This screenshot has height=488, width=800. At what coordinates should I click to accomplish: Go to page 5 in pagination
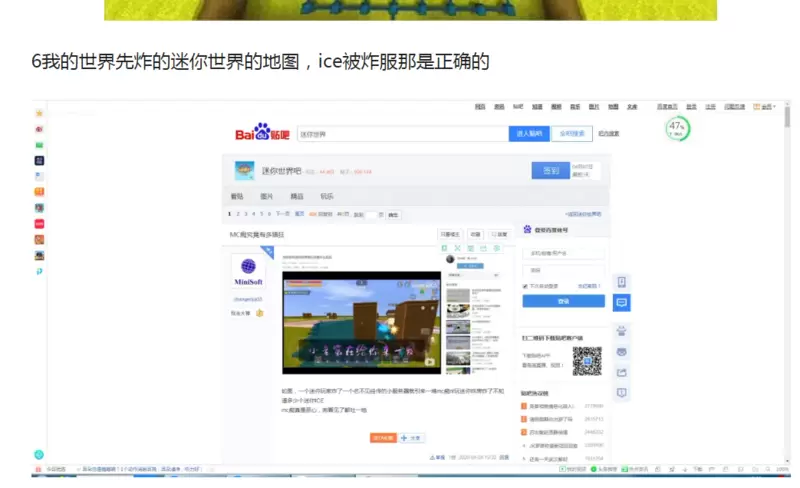click(x=262, y=214)
